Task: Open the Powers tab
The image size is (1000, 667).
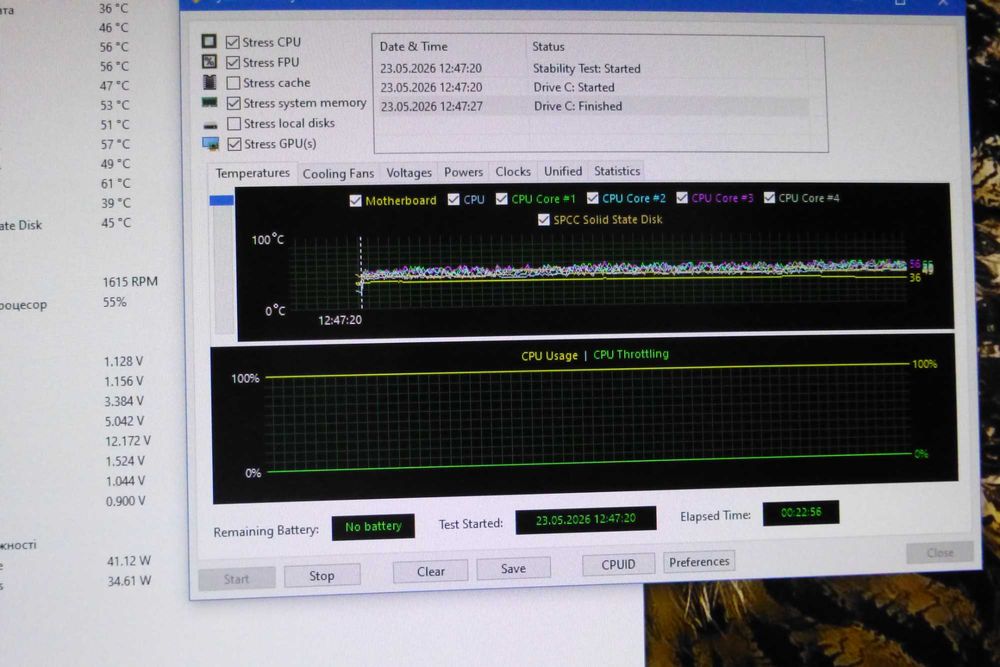Action: click(x=464, y=172)
